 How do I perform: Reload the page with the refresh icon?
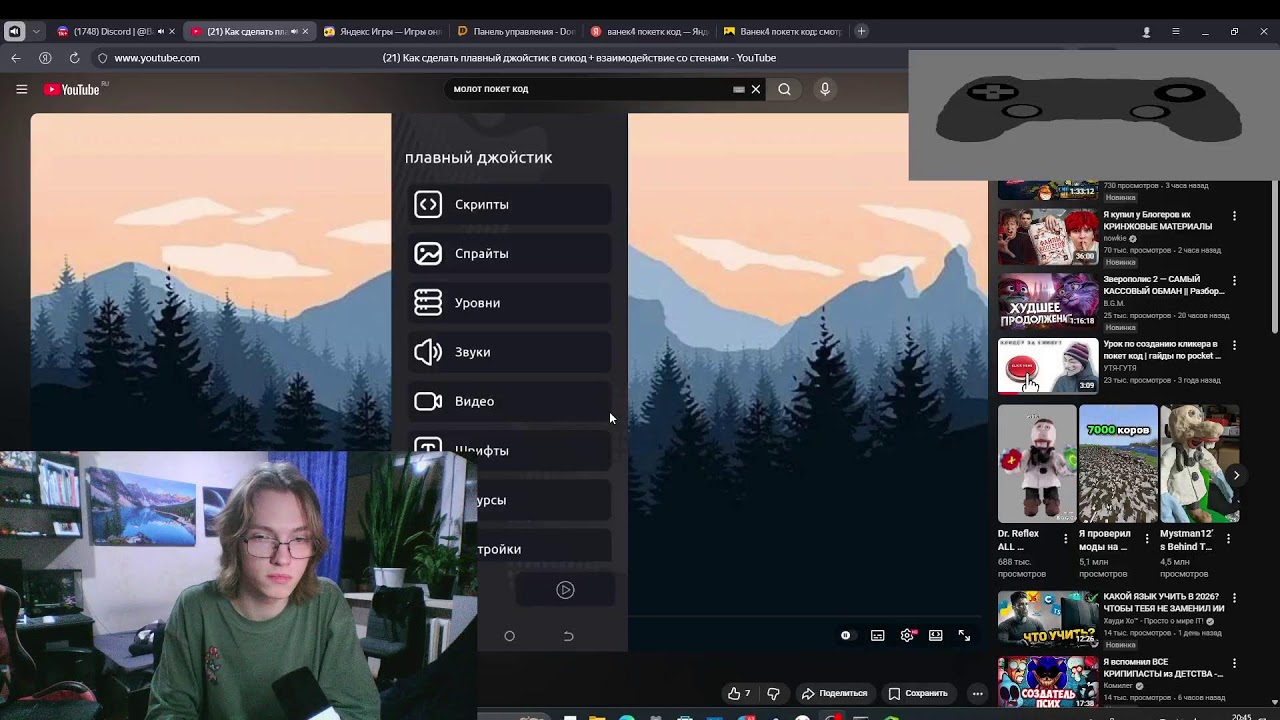coord(75,58)
